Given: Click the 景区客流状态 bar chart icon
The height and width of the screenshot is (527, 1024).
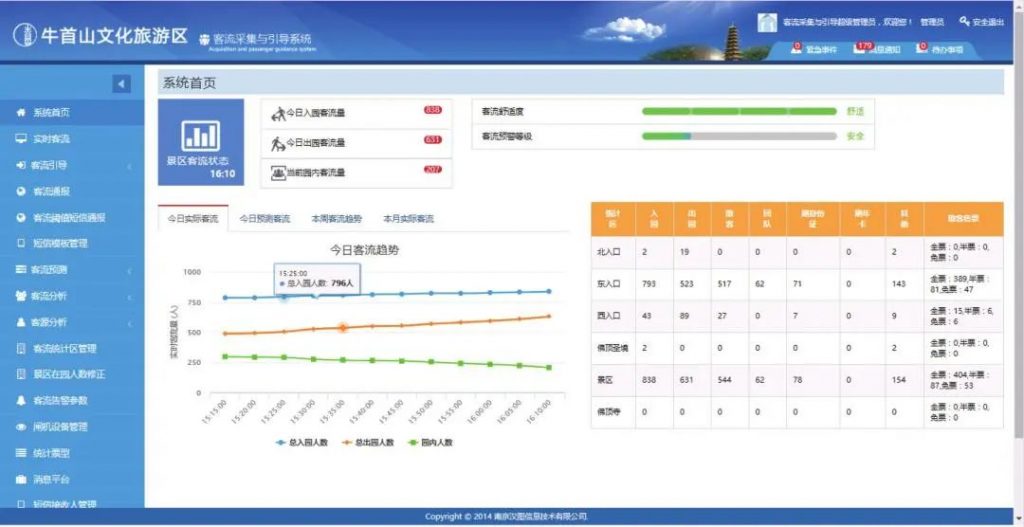Looking at the screenshot, I should click(x=201, y=134).
